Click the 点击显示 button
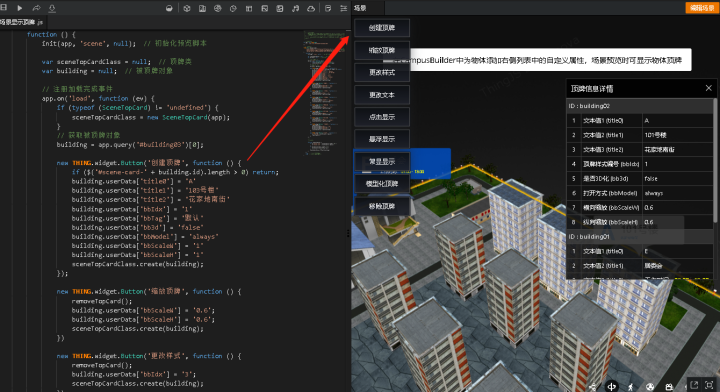720x392 pixels. (x=382, y=117)
